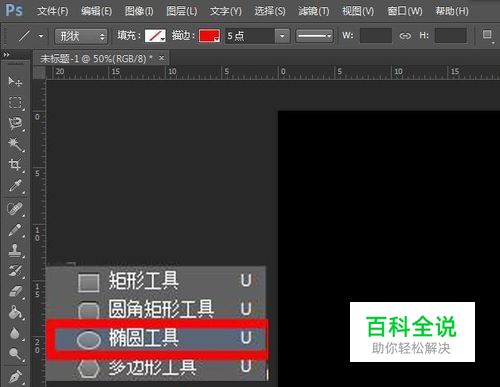The height and width of the screenshot is (387, 500).
Task: Select the Clone Stamp tool
Action: [15, 251]
